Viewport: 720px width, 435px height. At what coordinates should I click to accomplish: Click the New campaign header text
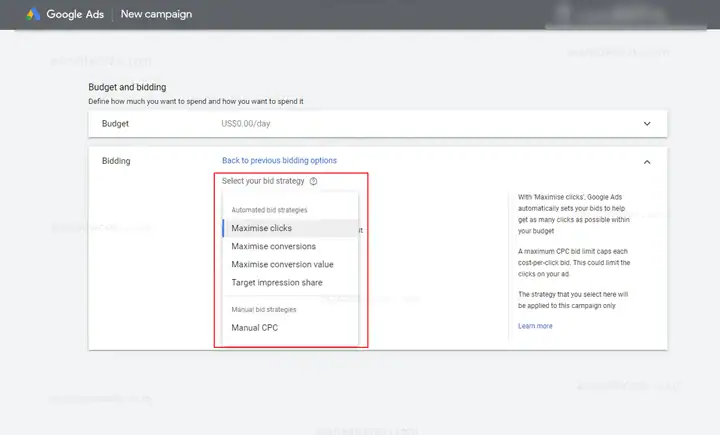[157, 14]
